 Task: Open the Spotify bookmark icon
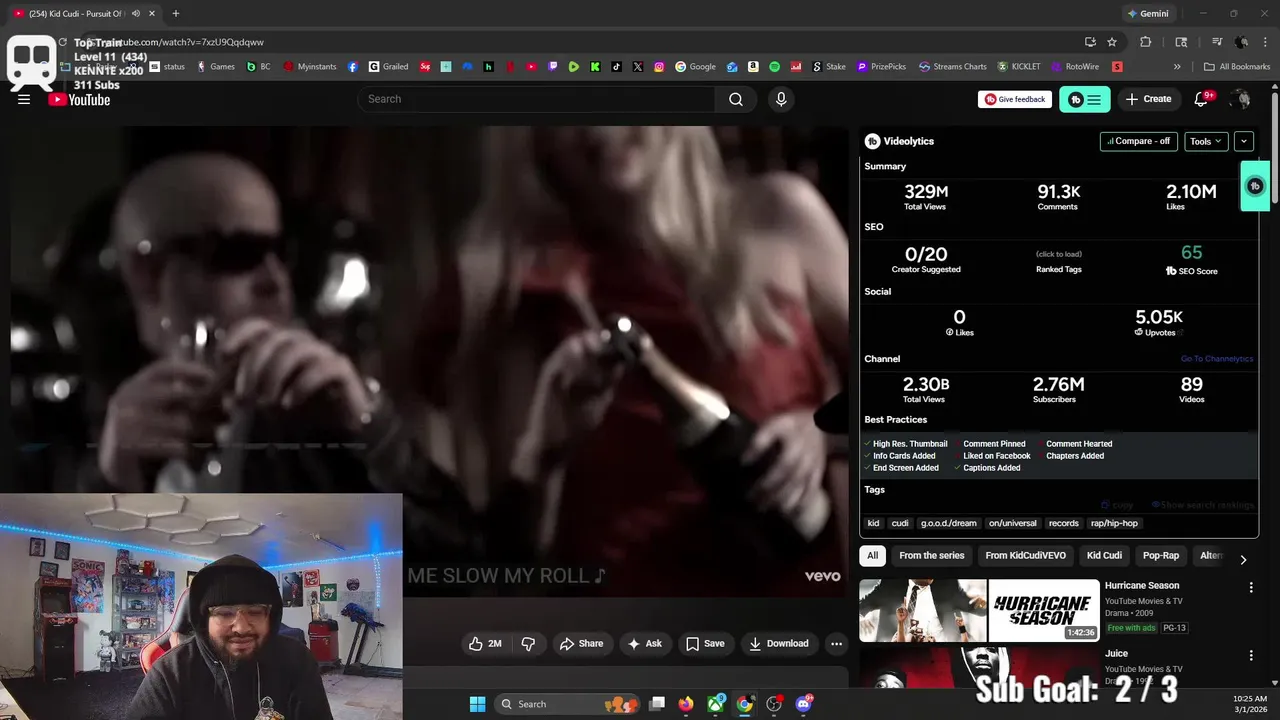tap(775, 67)
